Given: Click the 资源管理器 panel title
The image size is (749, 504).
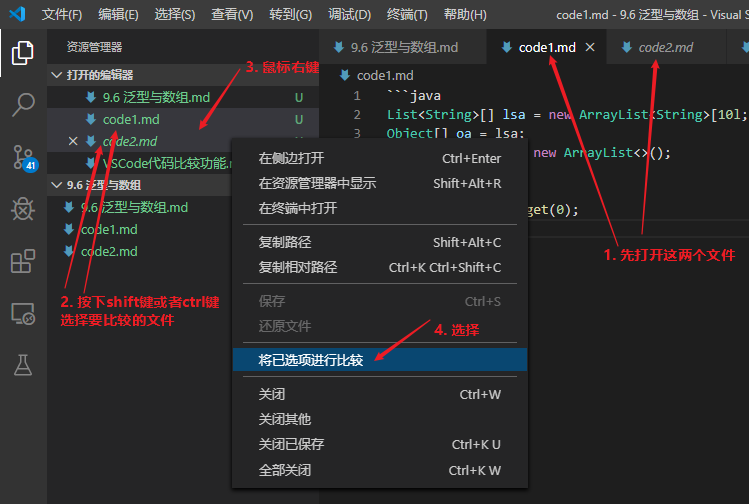Looking at the screenshot, I should (x=95, y=47).
